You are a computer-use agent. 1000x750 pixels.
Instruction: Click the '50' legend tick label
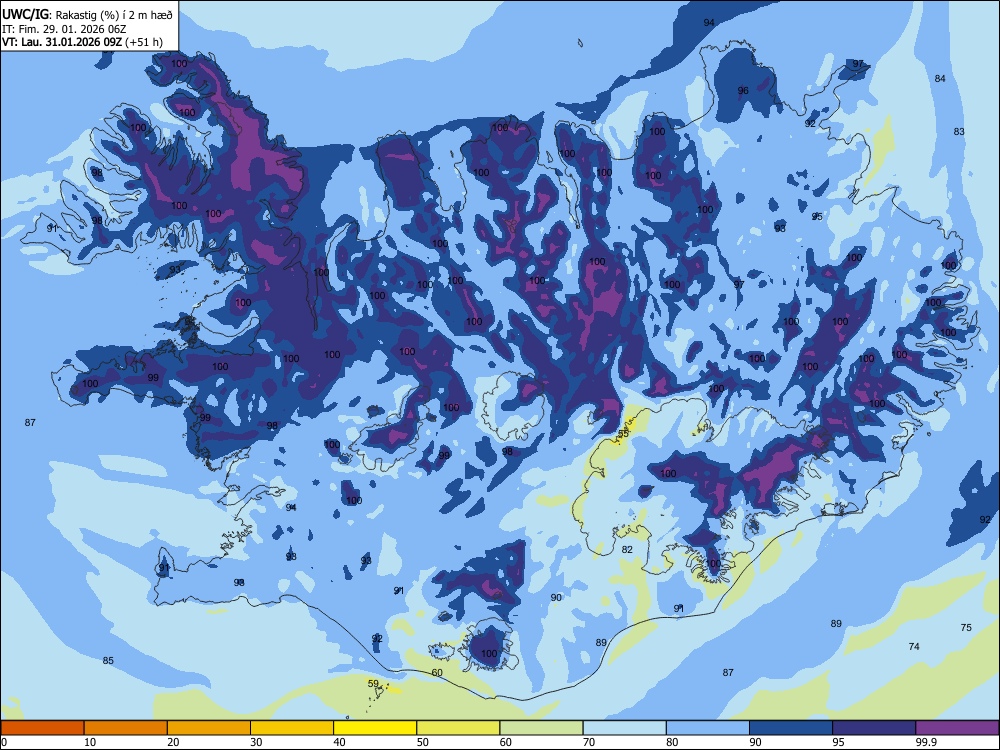coord(422,742)
